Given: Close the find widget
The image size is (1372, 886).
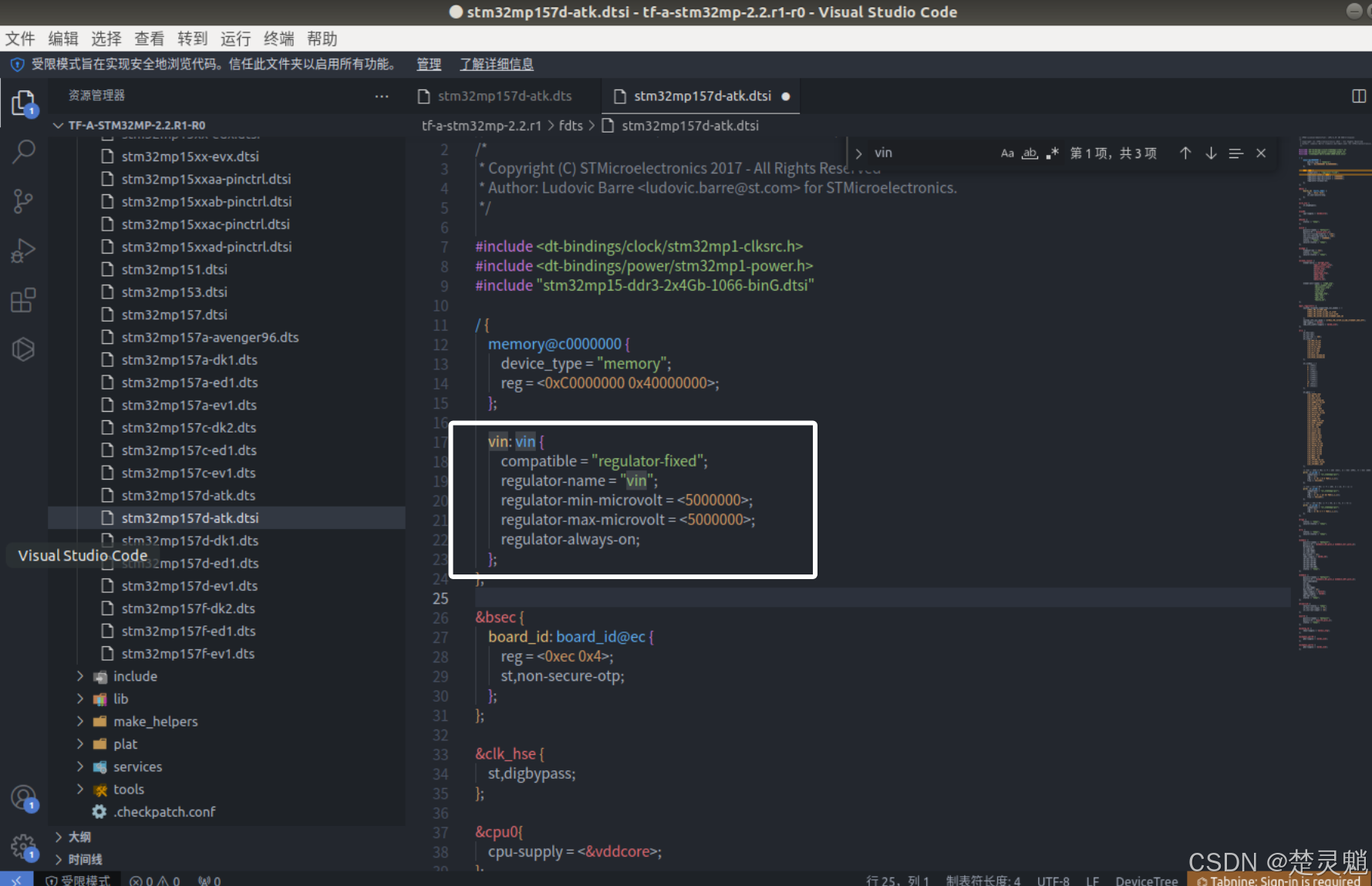Looking at the screenshot, I should 1261,153.
